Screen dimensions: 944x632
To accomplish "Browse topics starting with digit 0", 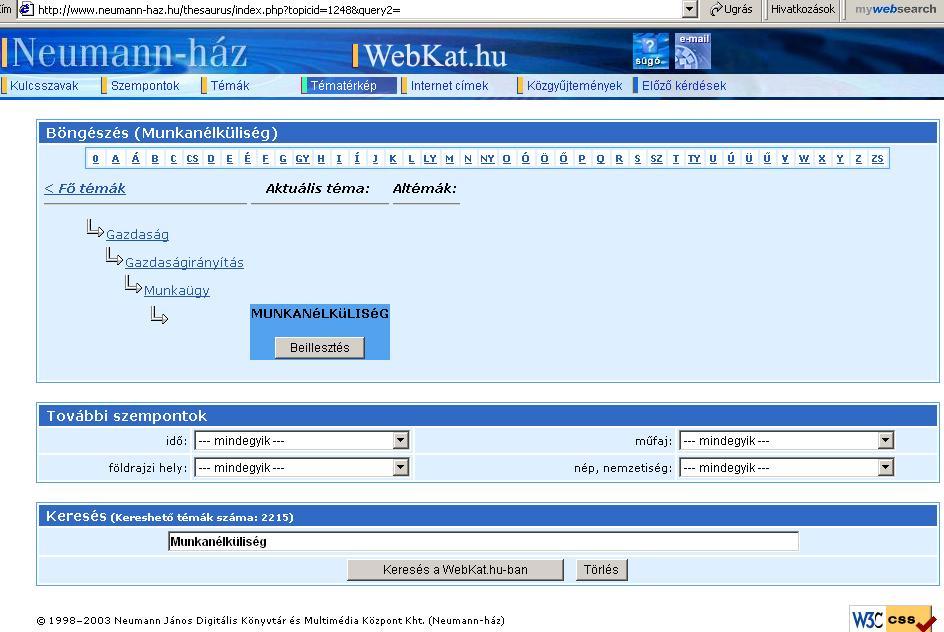I will (96, 158).
